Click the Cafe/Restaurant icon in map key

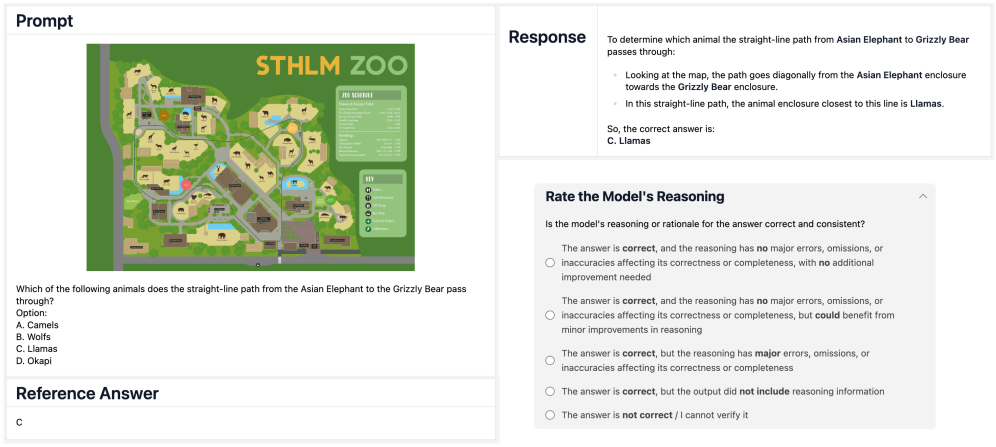click(x=368, y=198)
